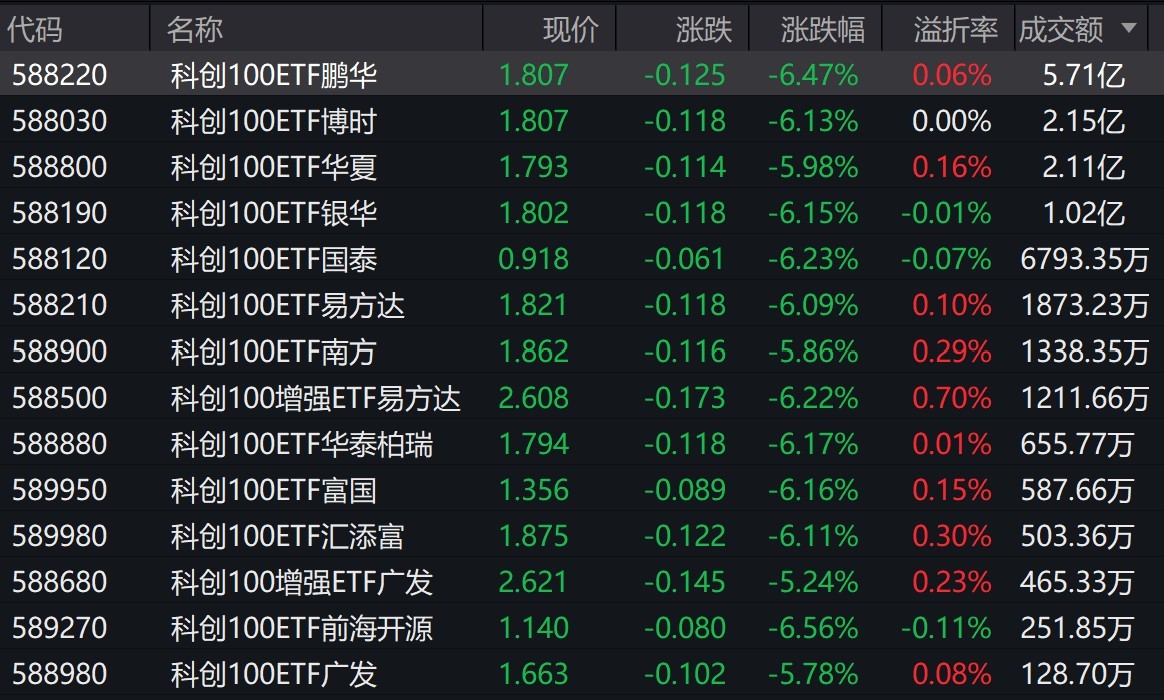Image resolution: width=1164 pixels, height=700 pixels.
Task: Click the 现价 column header
Action: click(x=571, y=30)
